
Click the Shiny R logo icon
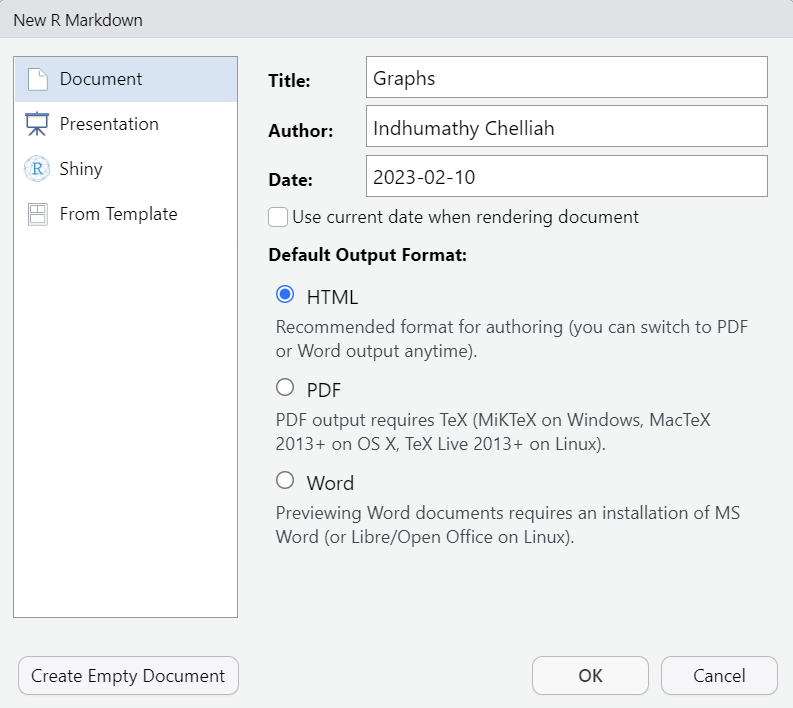(x=37, y=169)
